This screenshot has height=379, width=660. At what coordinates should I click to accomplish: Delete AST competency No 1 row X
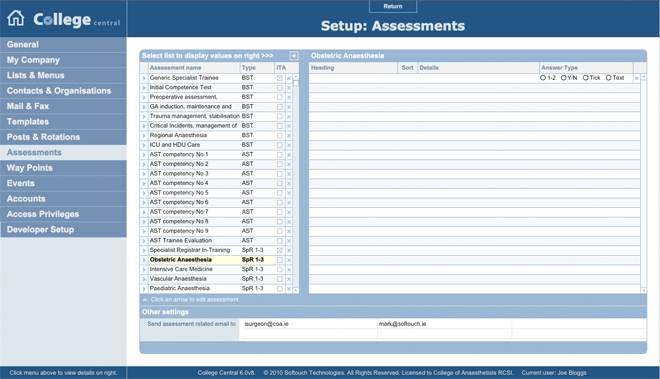(289, 155)
